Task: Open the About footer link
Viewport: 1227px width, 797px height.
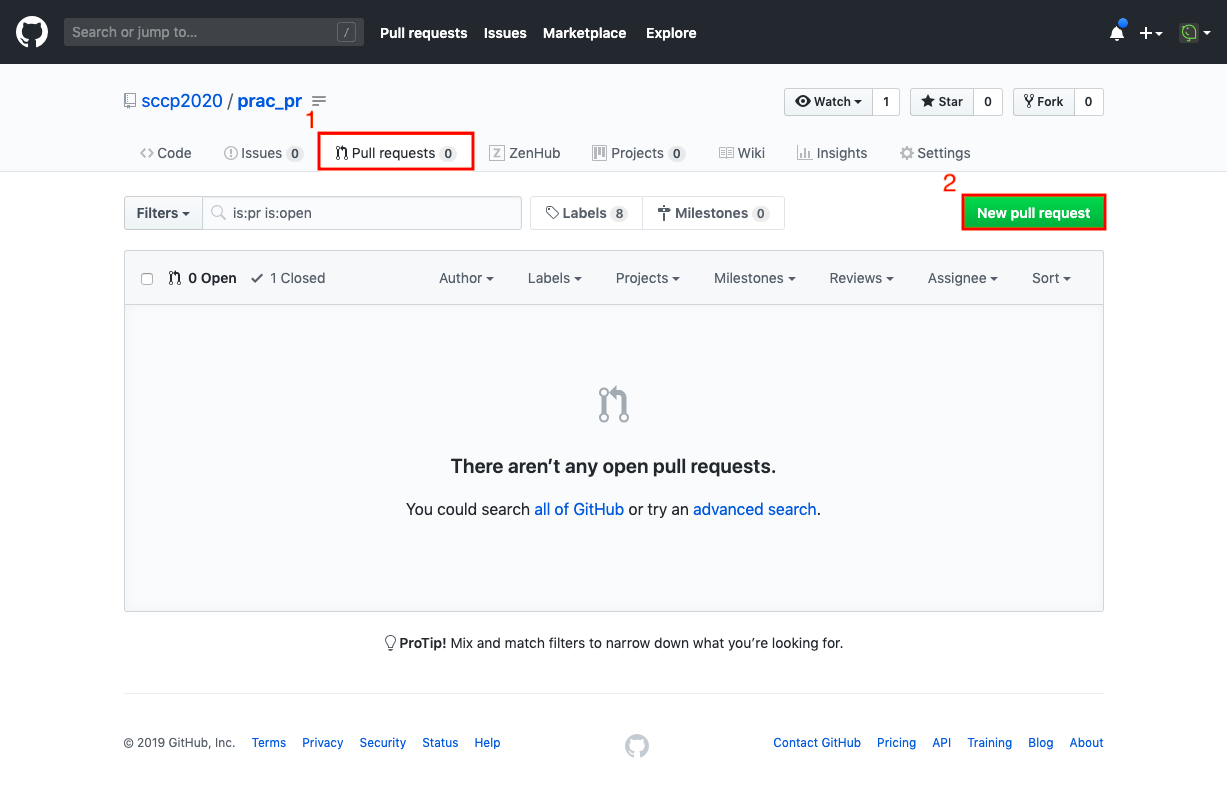Action: [x=1087, y=743]
